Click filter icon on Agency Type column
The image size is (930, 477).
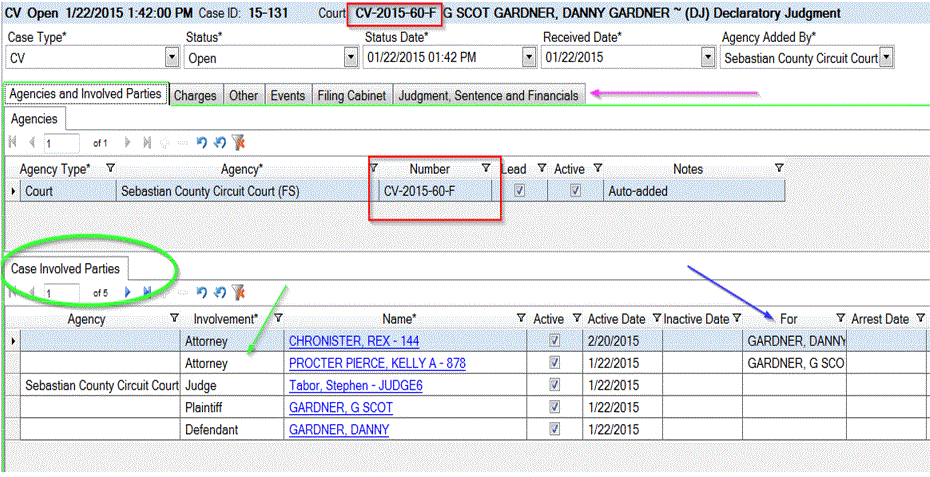point(110,169)
